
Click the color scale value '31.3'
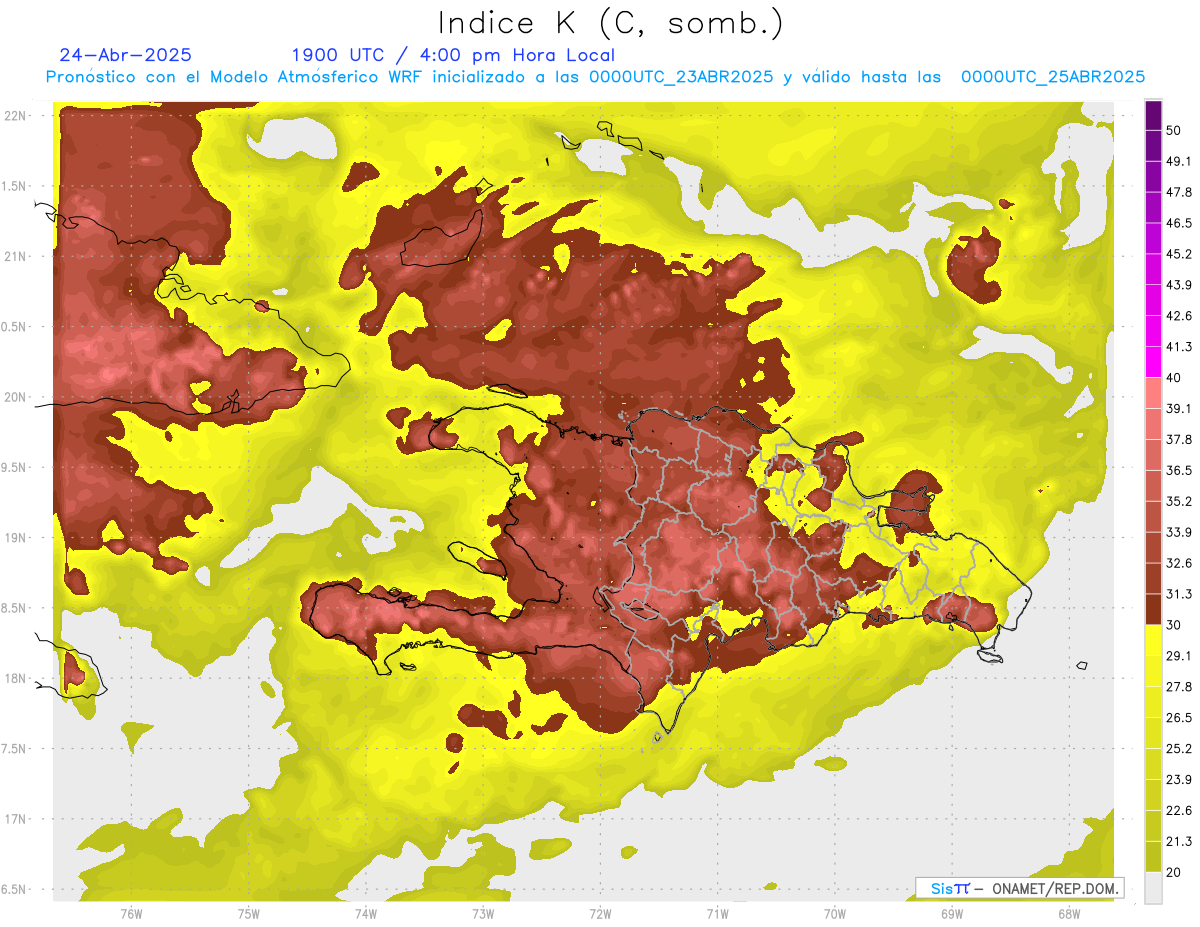pos(1179,594)
